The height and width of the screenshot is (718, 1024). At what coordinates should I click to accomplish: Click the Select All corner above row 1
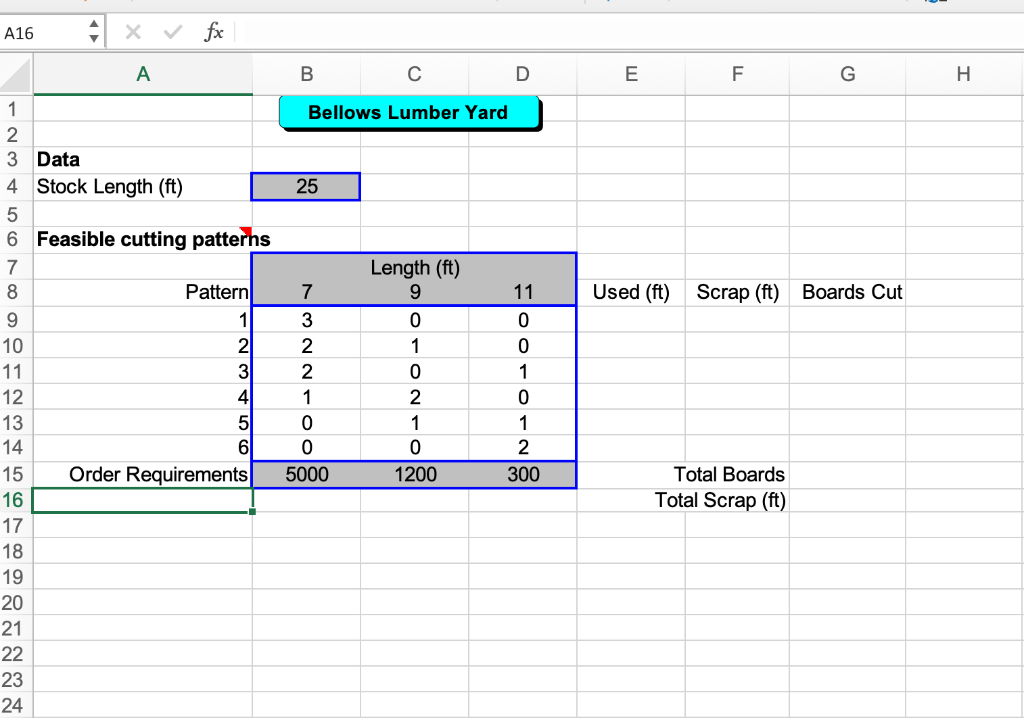pos(16,74)
